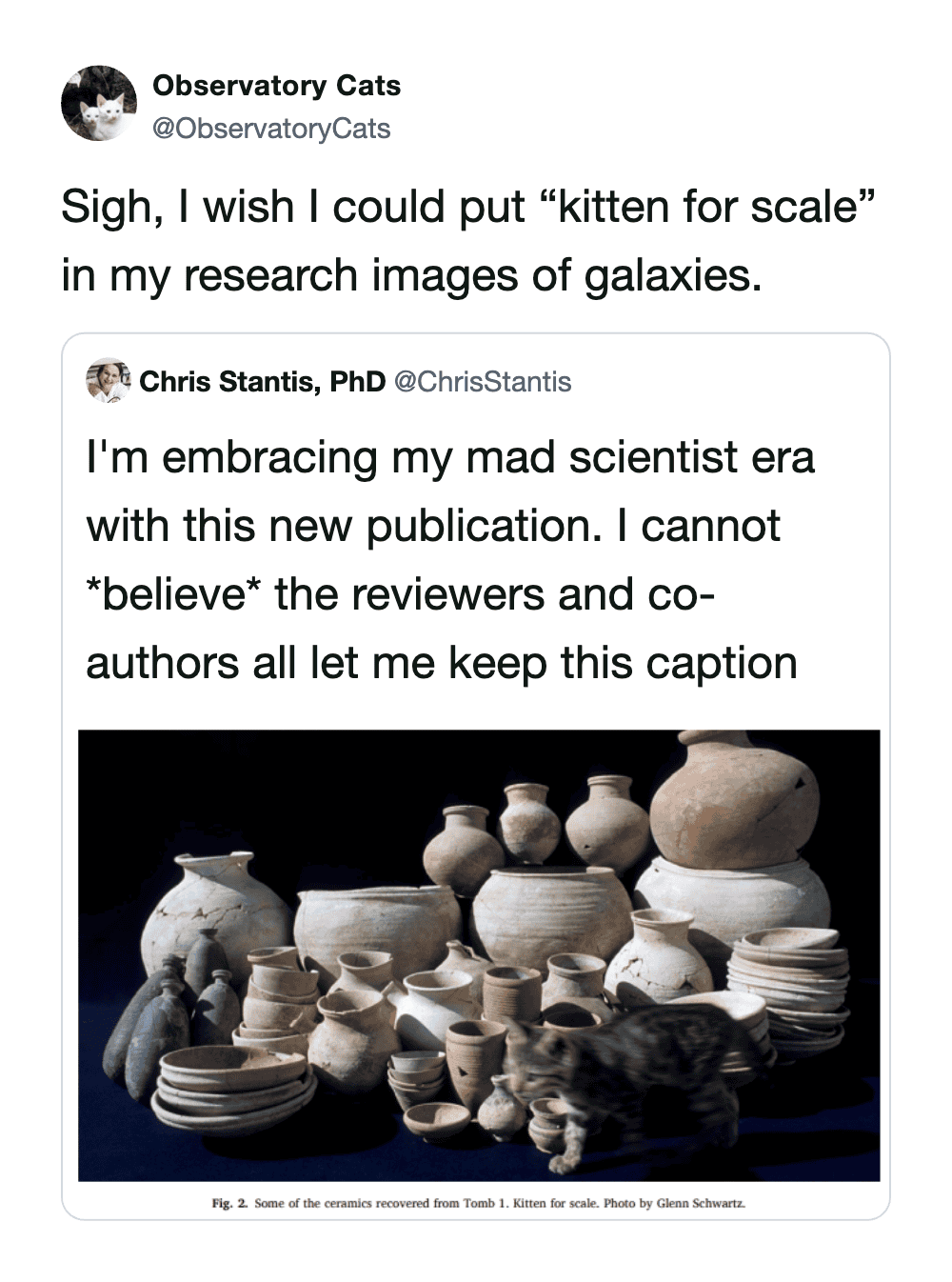Image resolution: width=952 pixels, height=1282 pixels.
Task: Click the large round jar atop the pile
Action: tap(733, 800)
